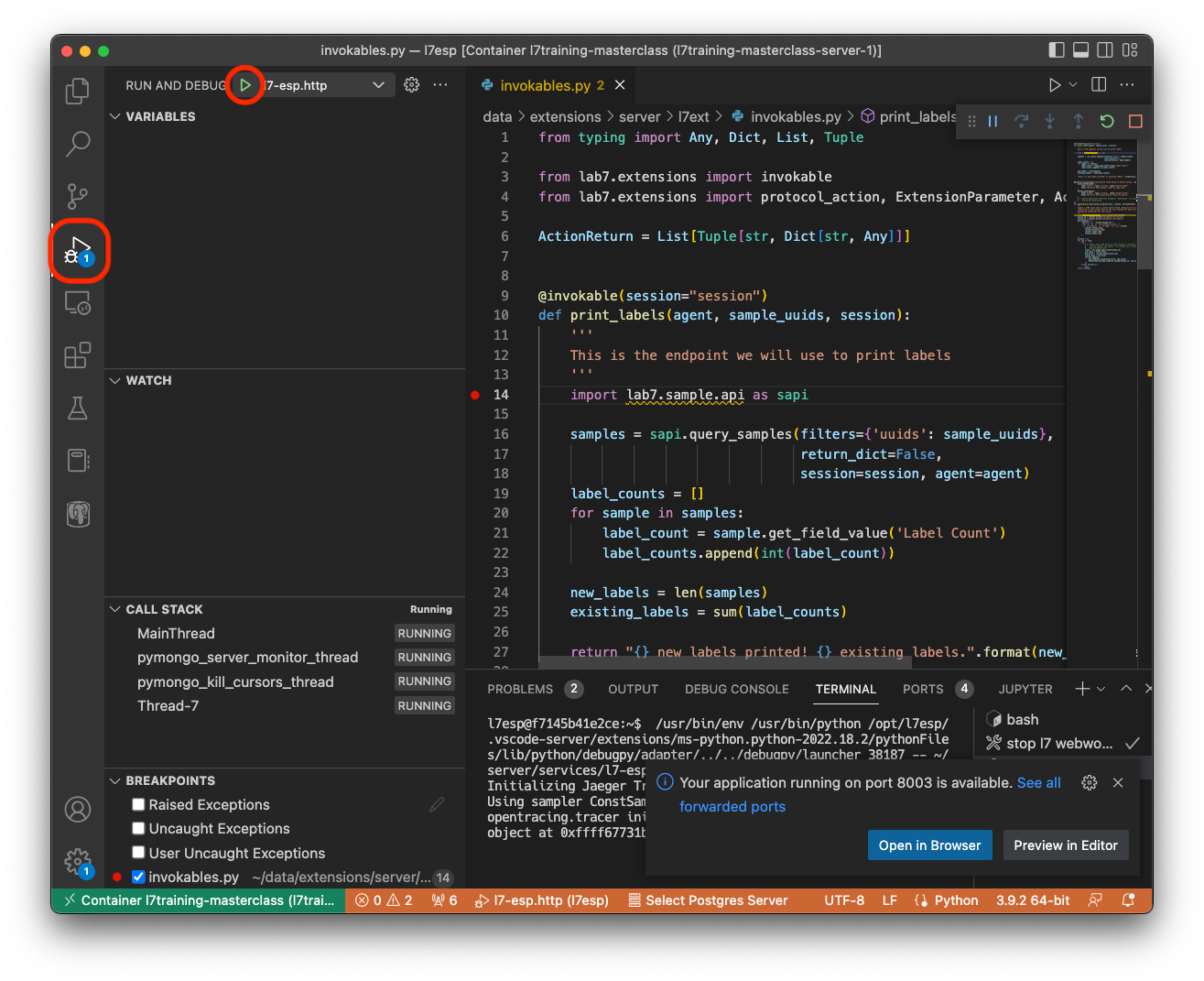Open the Manage gear in activity bar
This screenshot has width=1204, height=981.
78,862
